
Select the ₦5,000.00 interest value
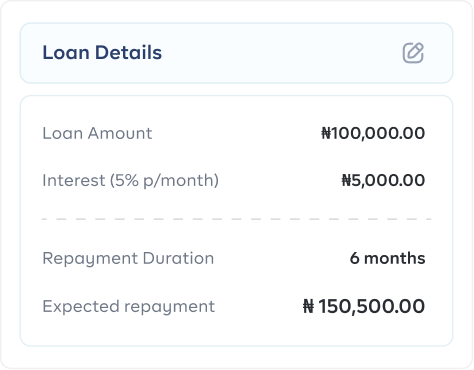(383, 181)
